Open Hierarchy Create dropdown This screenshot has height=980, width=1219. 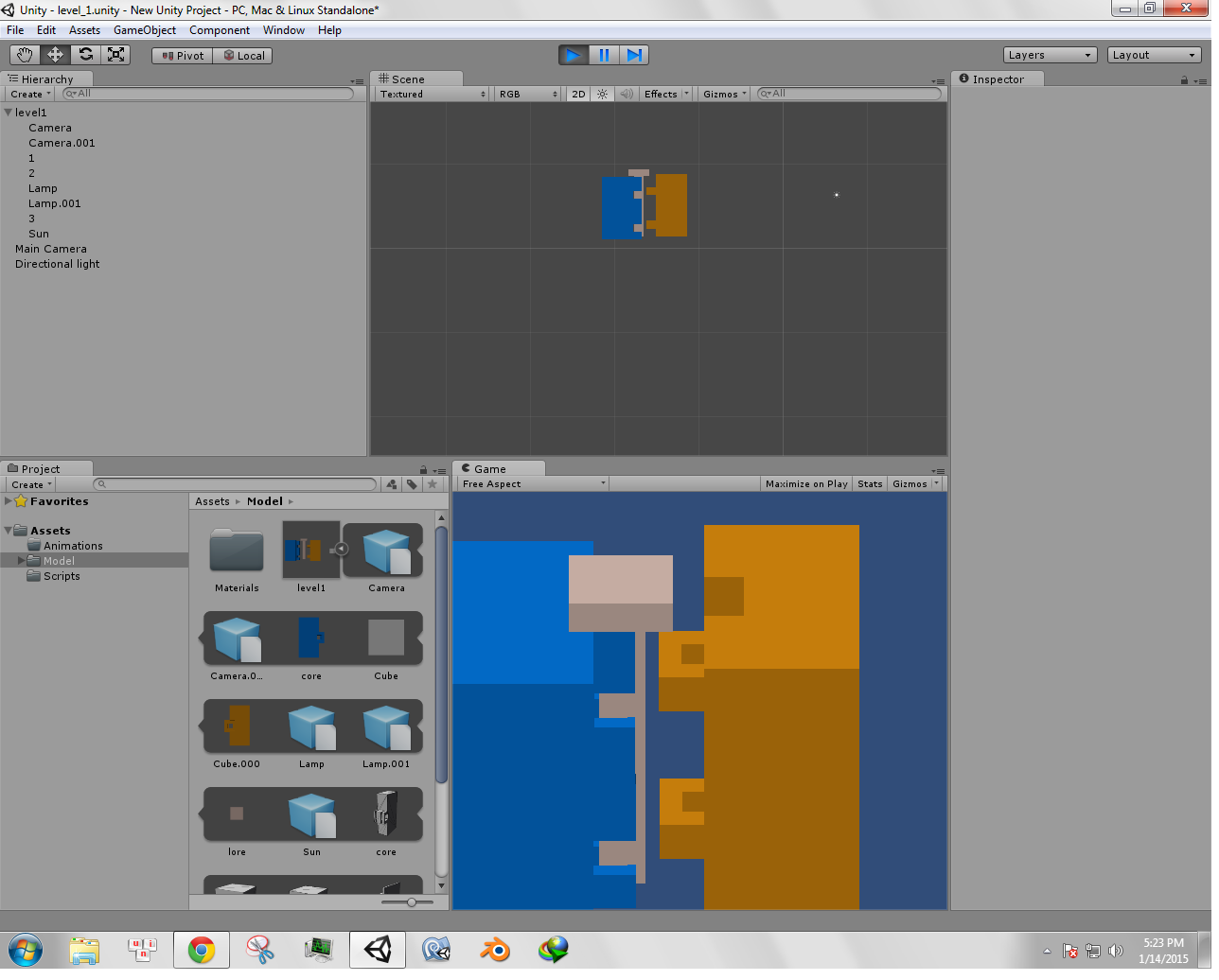tap(30, 94)
